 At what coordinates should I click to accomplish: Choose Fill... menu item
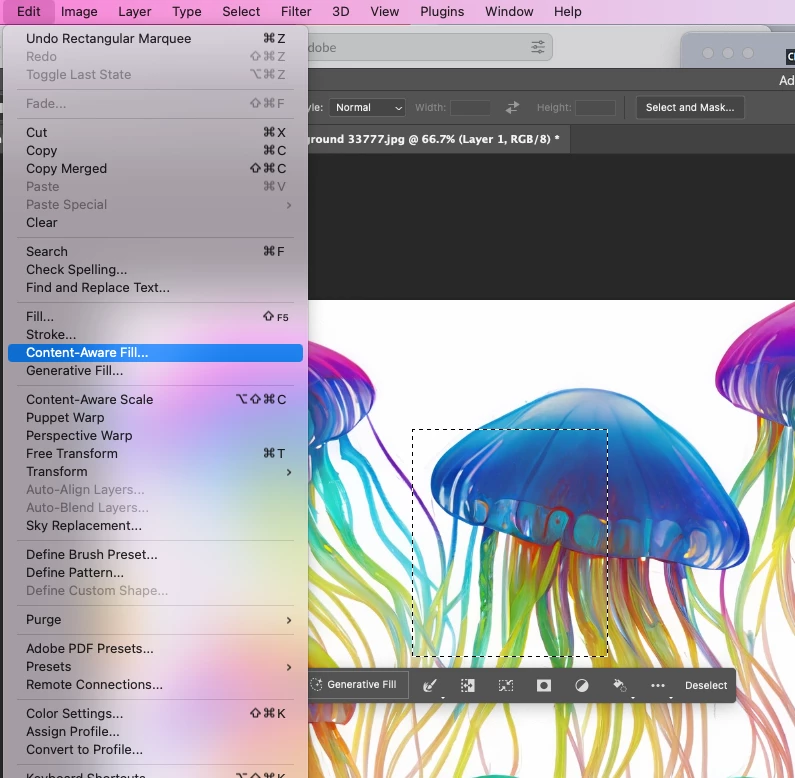coord(155,316)
